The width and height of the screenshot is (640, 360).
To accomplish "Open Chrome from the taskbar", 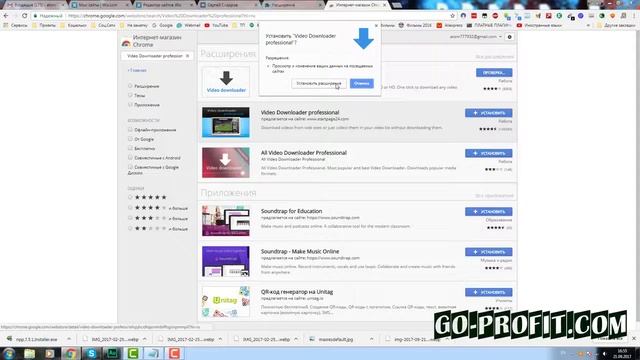I will click(x=71, y=353).
